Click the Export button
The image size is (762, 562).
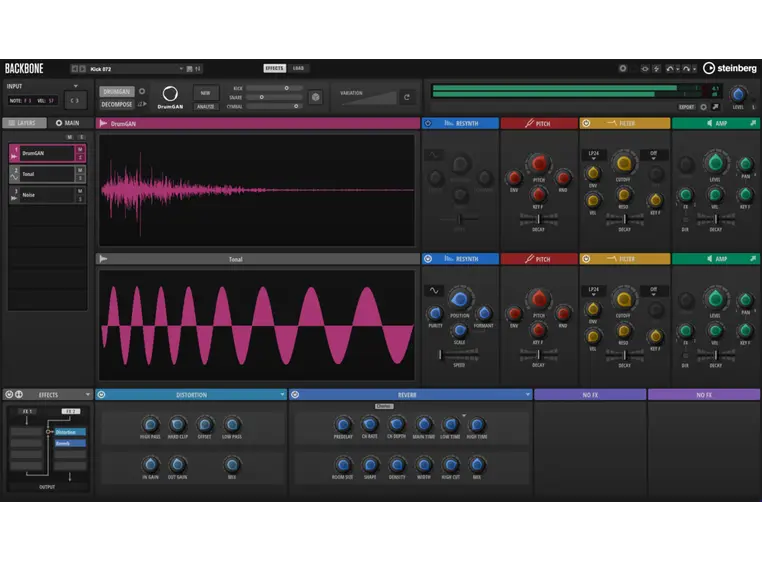pos(687,107)
